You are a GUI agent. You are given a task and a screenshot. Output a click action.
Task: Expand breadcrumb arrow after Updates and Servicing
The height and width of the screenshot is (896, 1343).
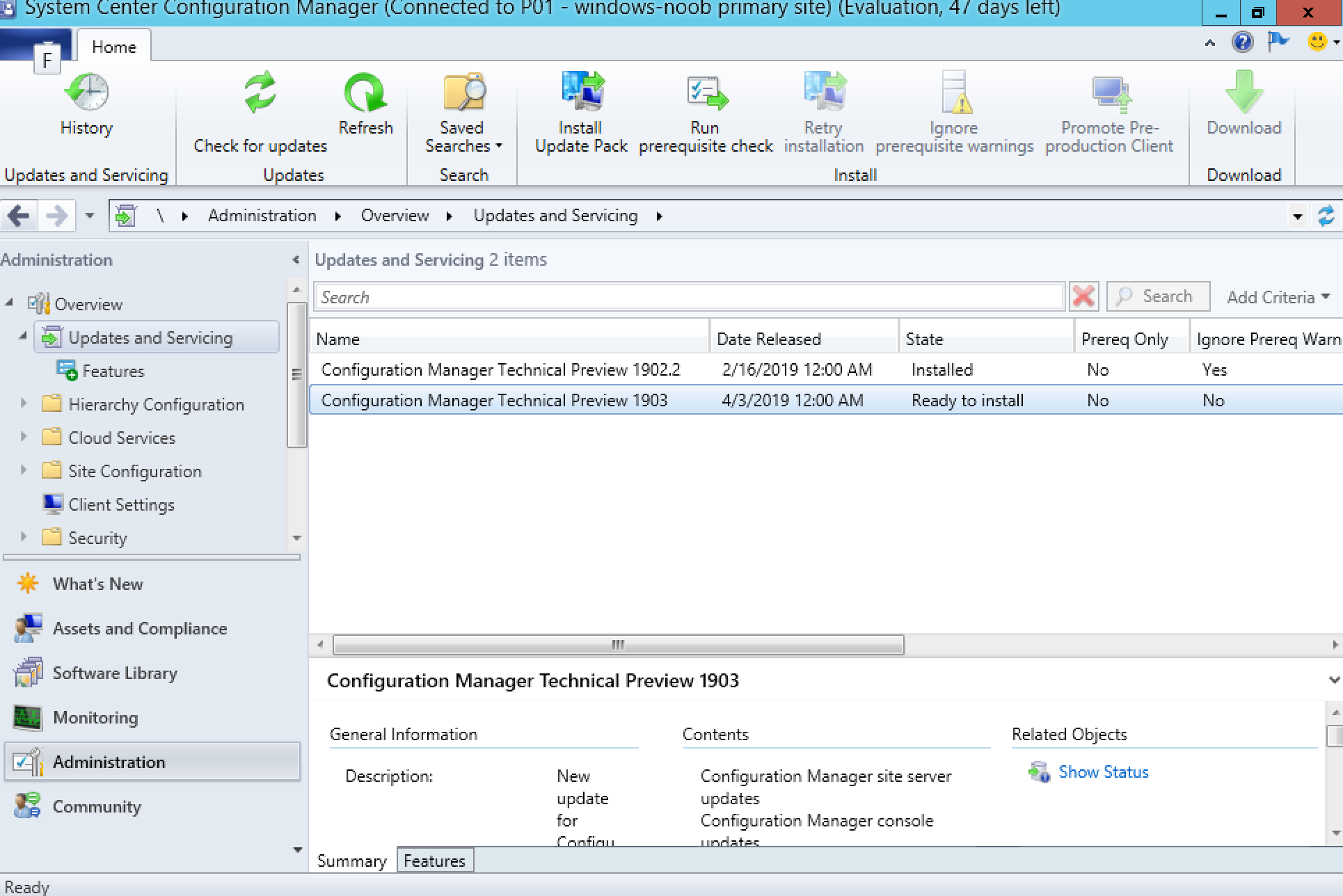pos(659,216)
